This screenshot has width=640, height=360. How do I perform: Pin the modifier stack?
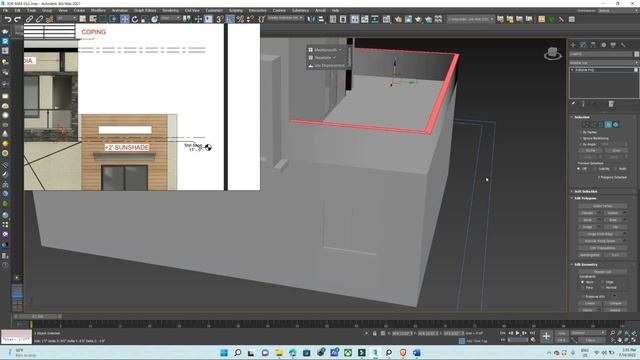tap(573, 104)
